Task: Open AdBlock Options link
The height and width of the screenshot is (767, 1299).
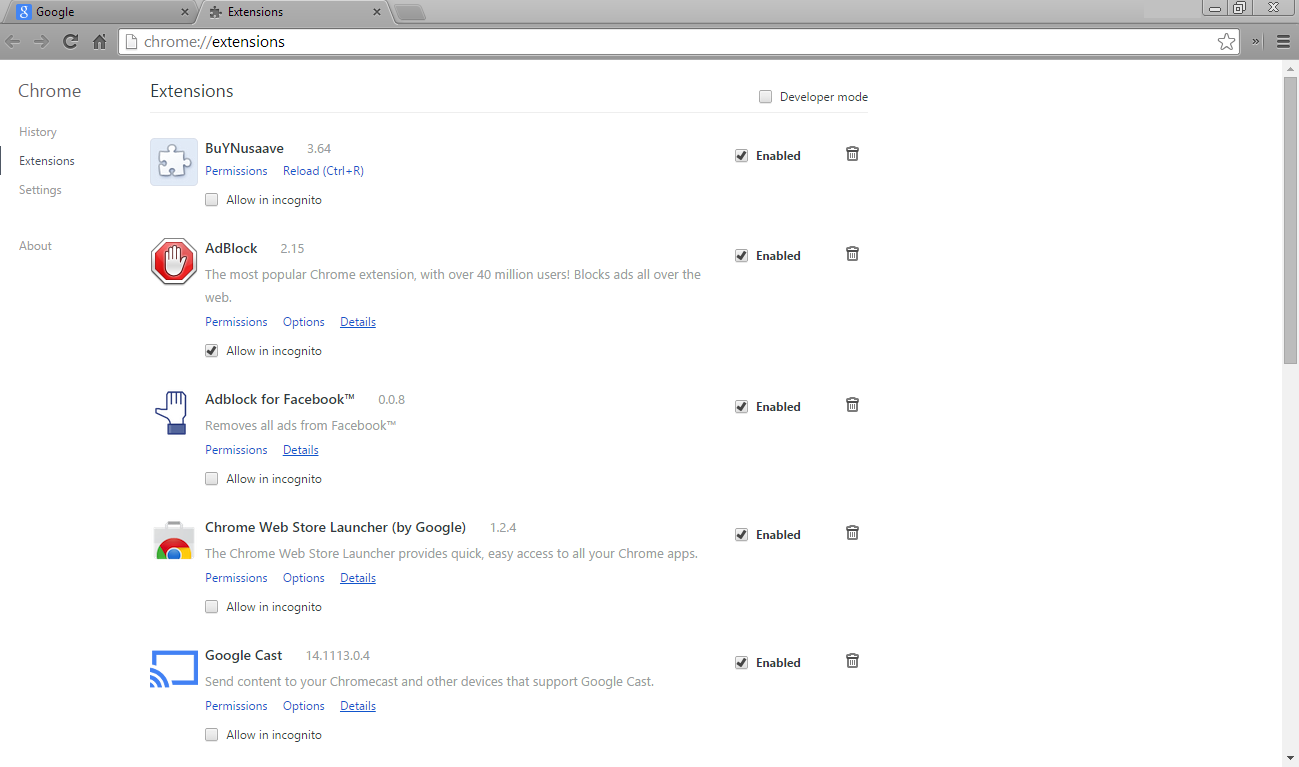Action: [x=304, y=322]
